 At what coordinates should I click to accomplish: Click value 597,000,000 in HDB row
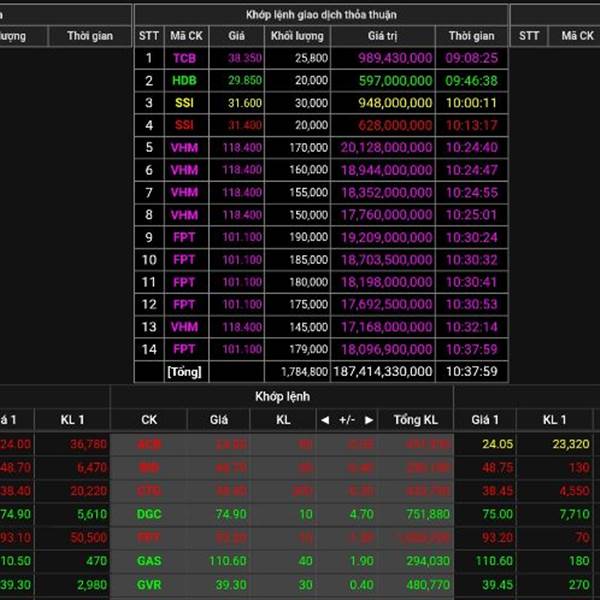pos(395,80)
